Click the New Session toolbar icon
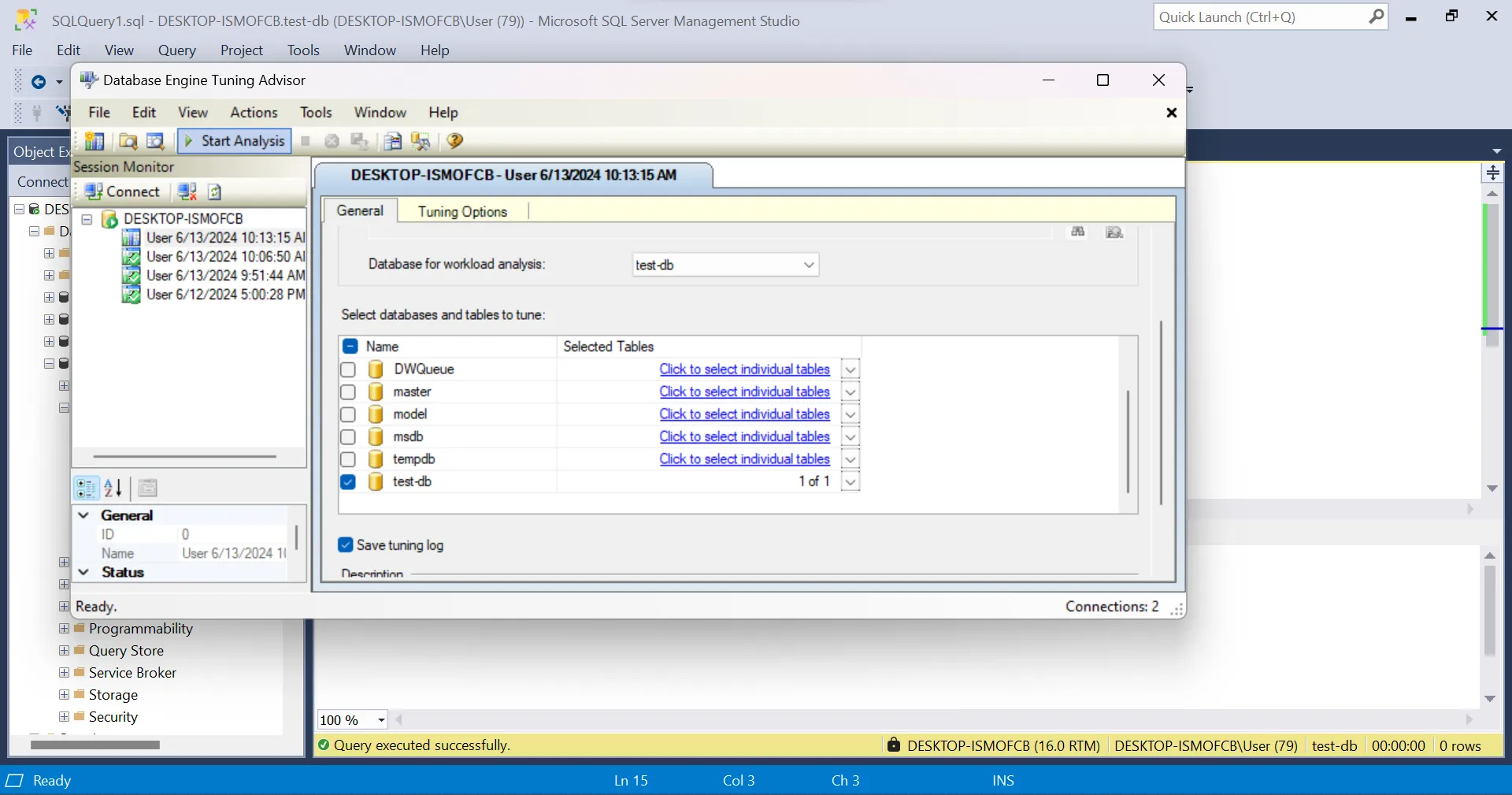This screenshot has width=1512, height=795. [x=94, y=141]
